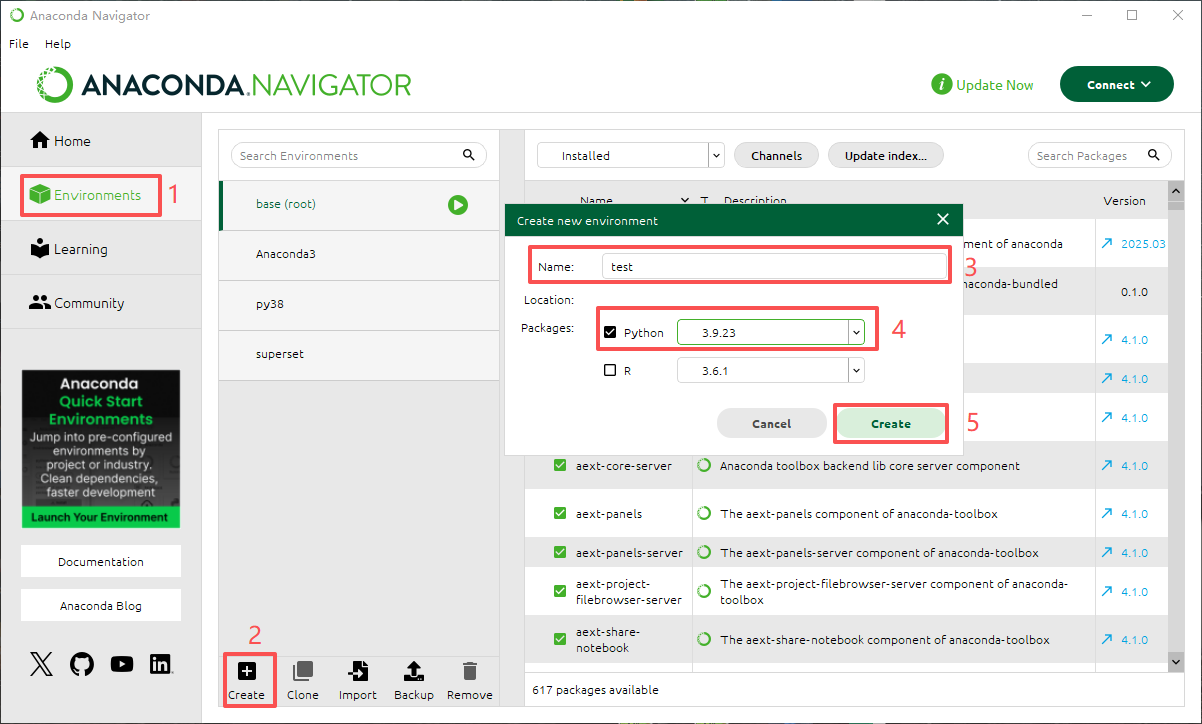
Task: Click the Import environment icon
Action: (x=358, y=671)
